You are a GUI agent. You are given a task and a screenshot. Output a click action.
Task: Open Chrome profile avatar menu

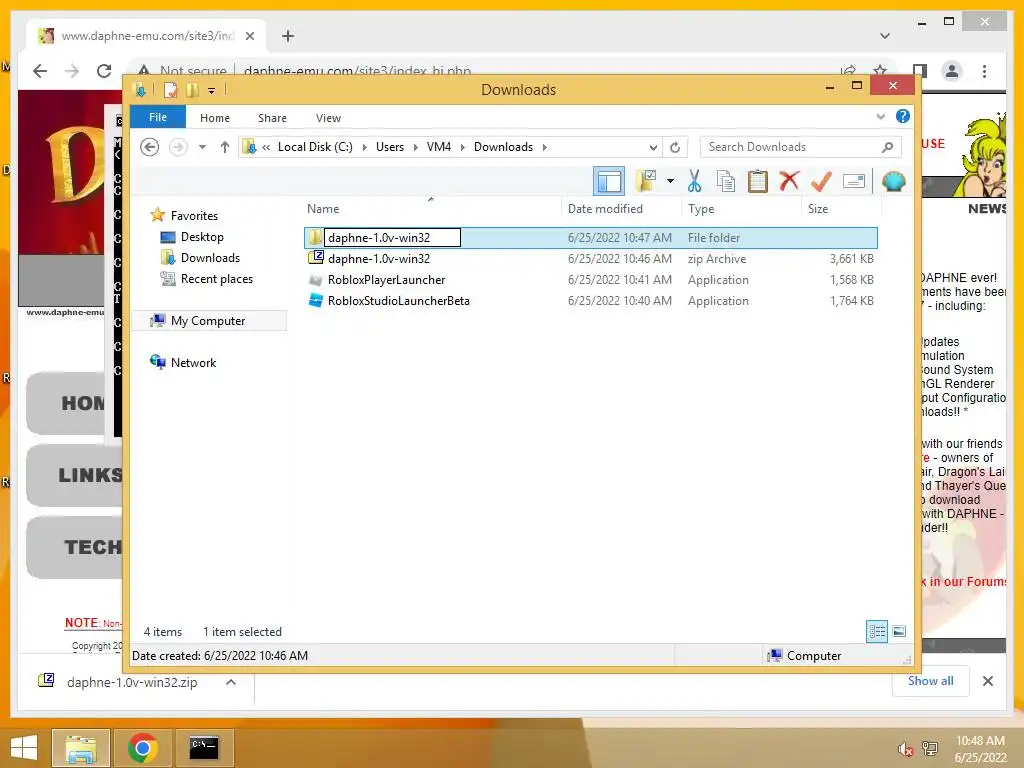(952, 71)
